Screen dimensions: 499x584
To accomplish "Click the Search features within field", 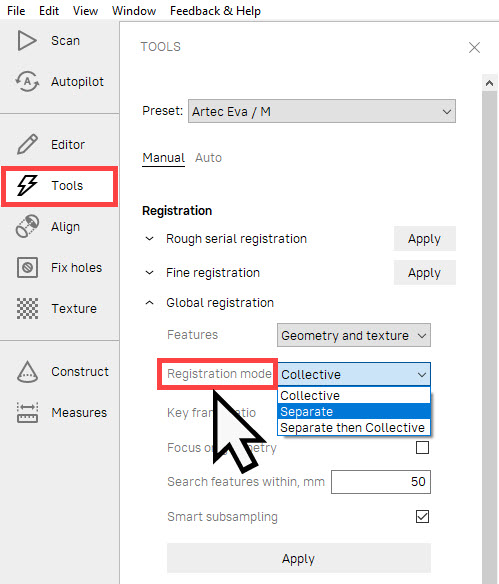I will click(381, 482).
